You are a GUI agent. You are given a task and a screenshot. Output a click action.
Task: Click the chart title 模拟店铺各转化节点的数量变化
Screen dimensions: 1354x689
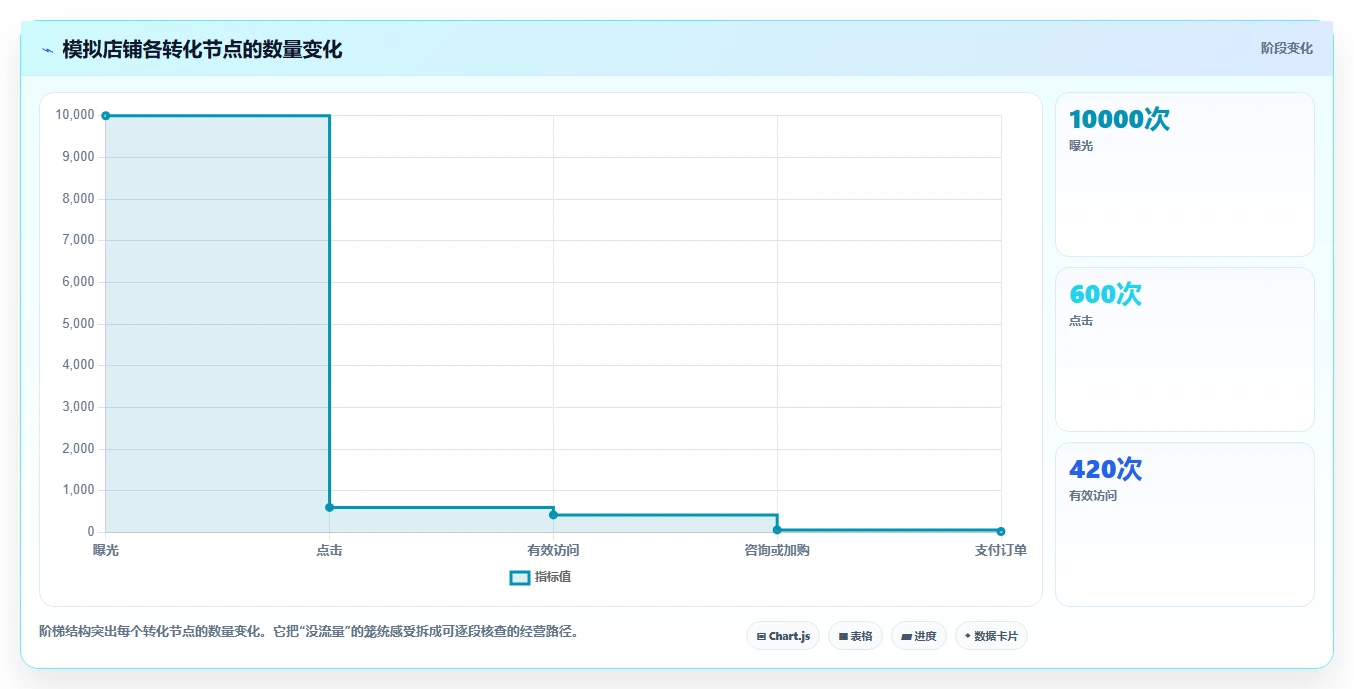202,50
